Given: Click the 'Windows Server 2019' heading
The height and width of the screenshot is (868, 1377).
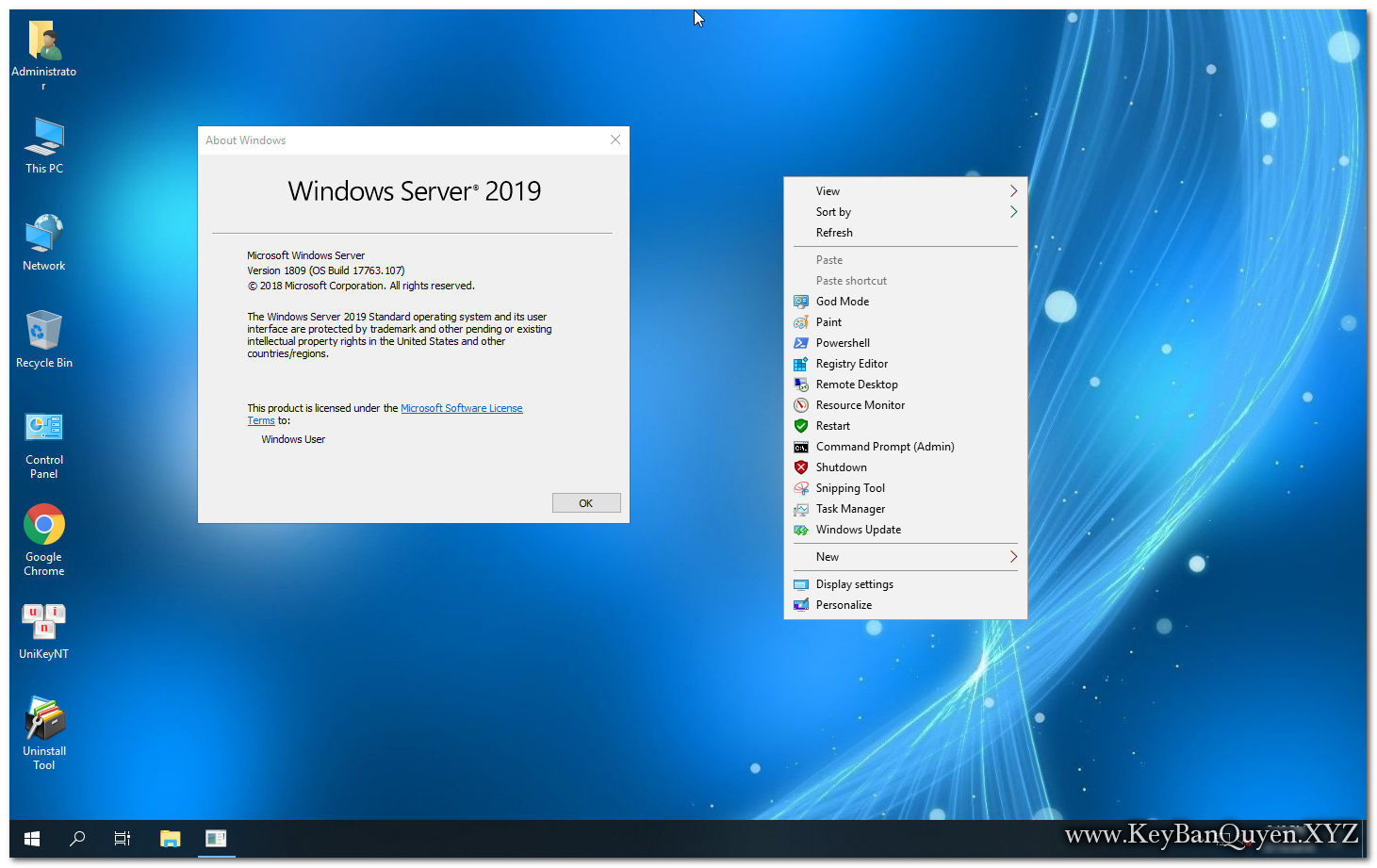Looking at the screenshot, I should click(x=415, y=191).
